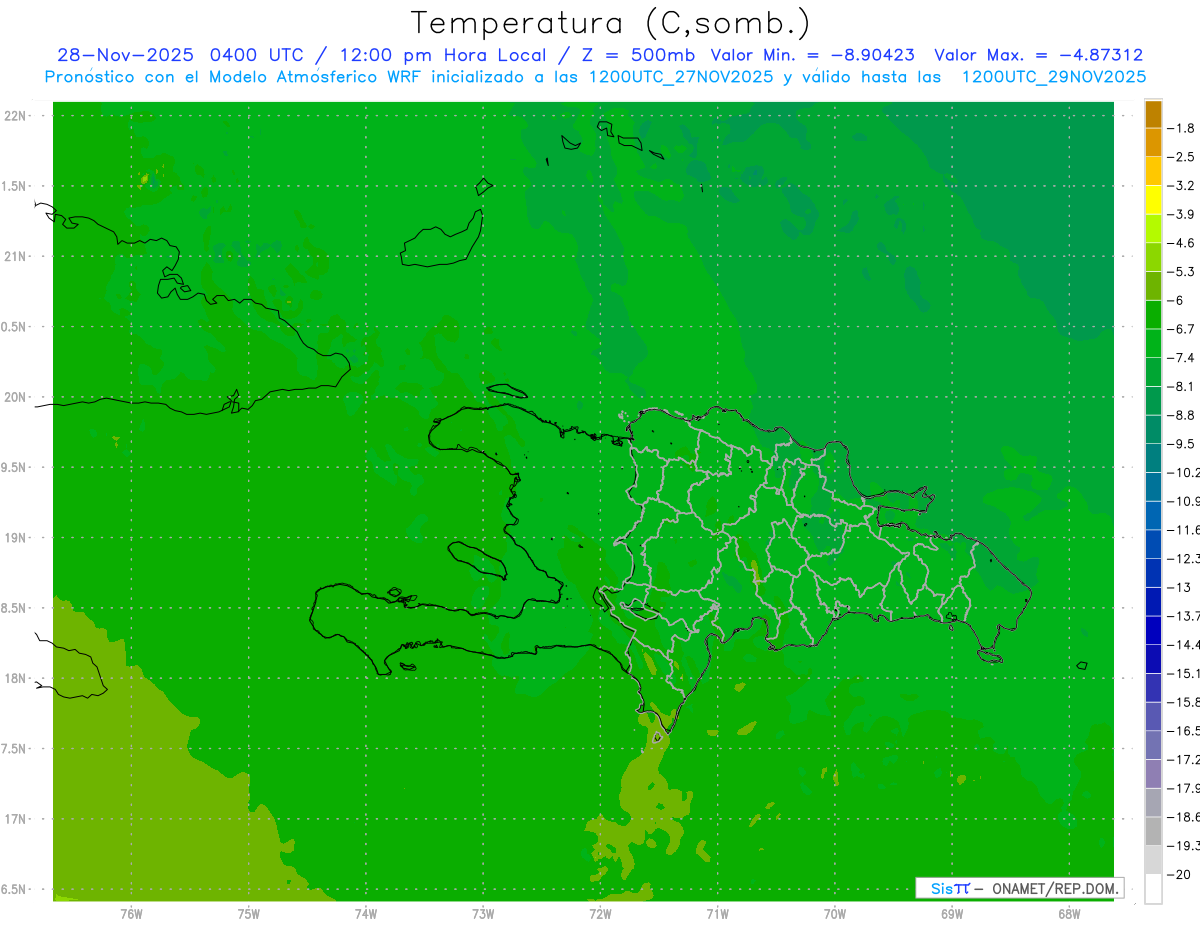Click the '73W' longitude label
Viewport: 1200px width, 927px height.
click(x=483, y=914)
